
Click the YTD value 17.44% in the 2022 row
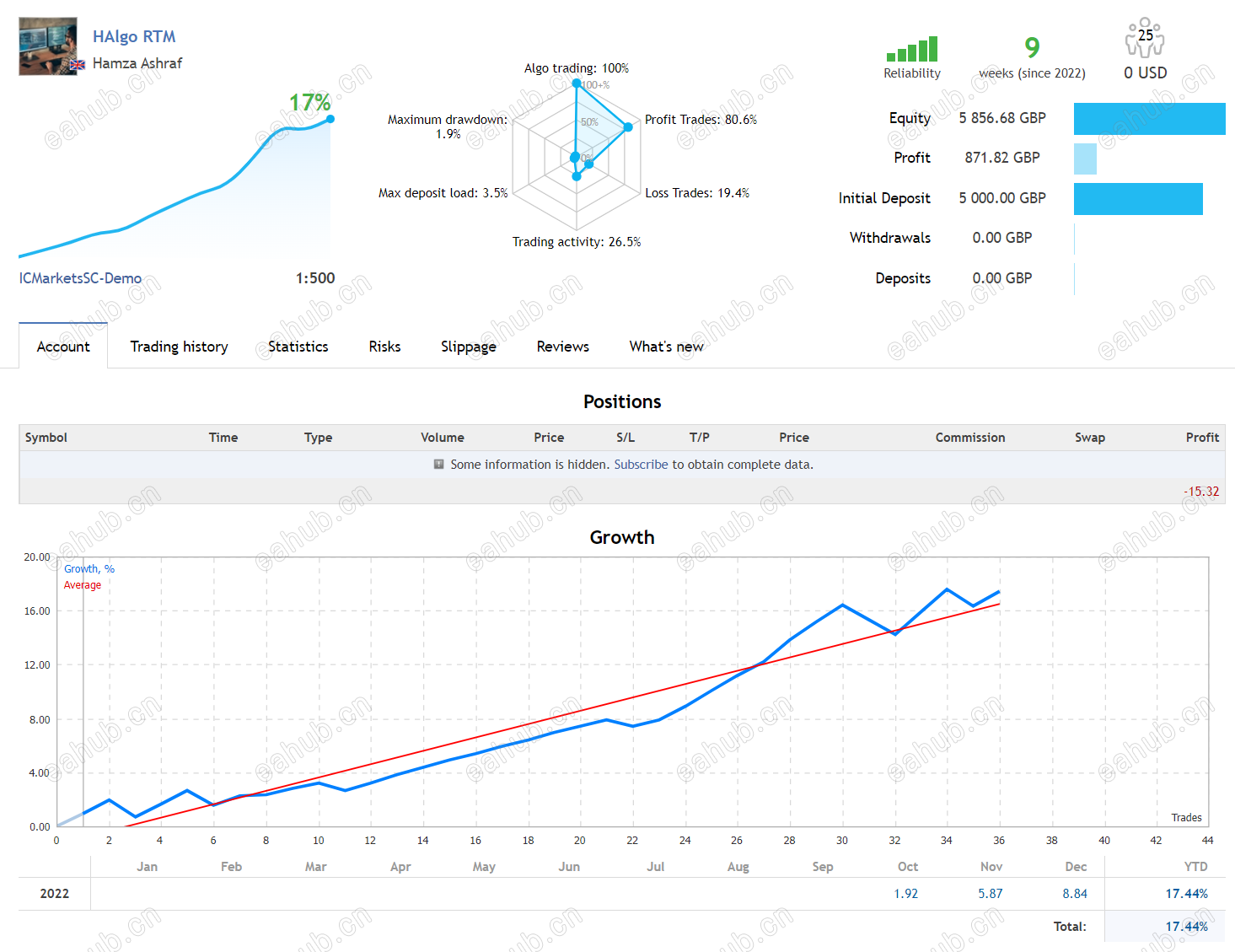click(1187, 894)
